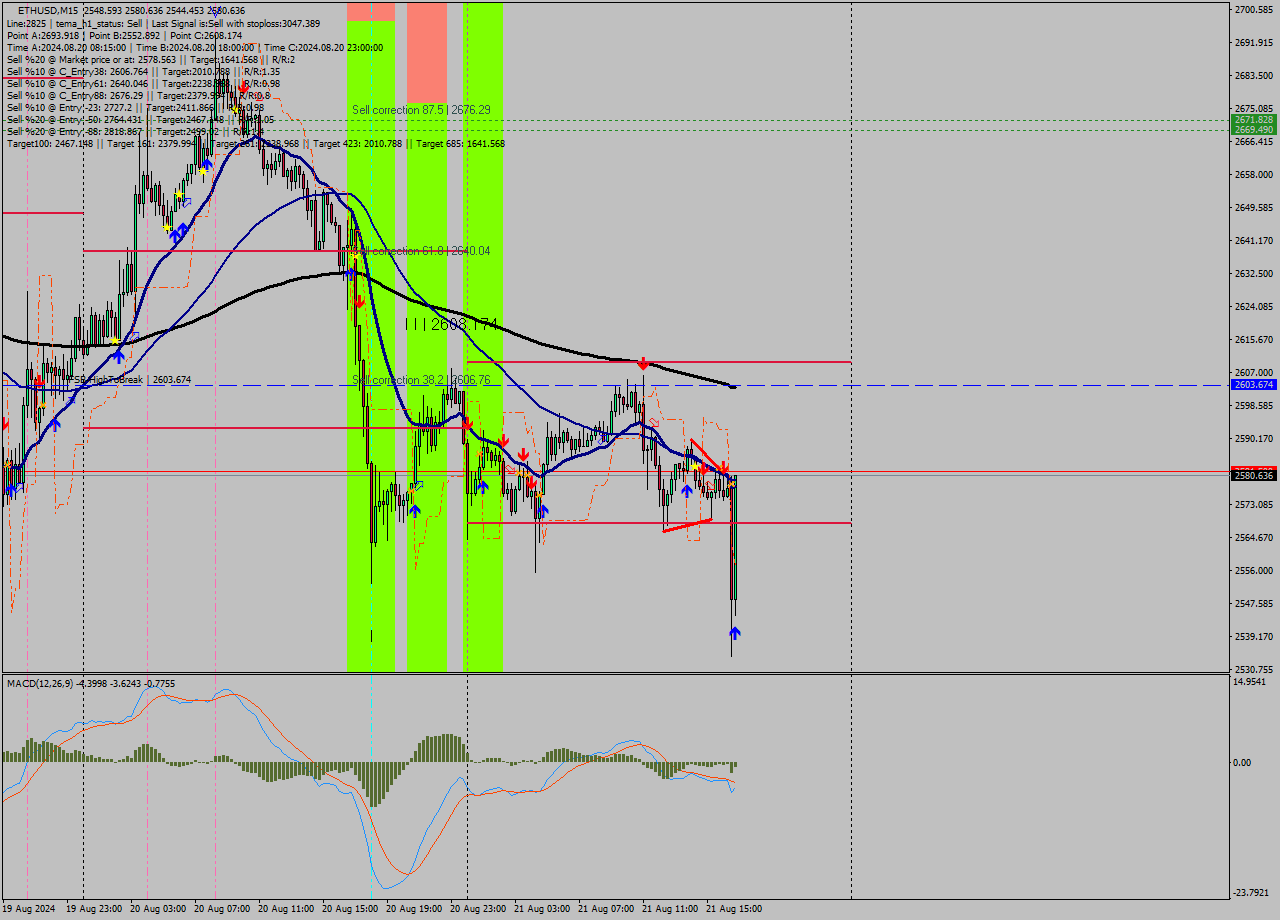Image resolution: width=1280 pixels, height=920 pixels.
Task: Click the '20 Aug 19:00' time label
Action: point(414,909)
